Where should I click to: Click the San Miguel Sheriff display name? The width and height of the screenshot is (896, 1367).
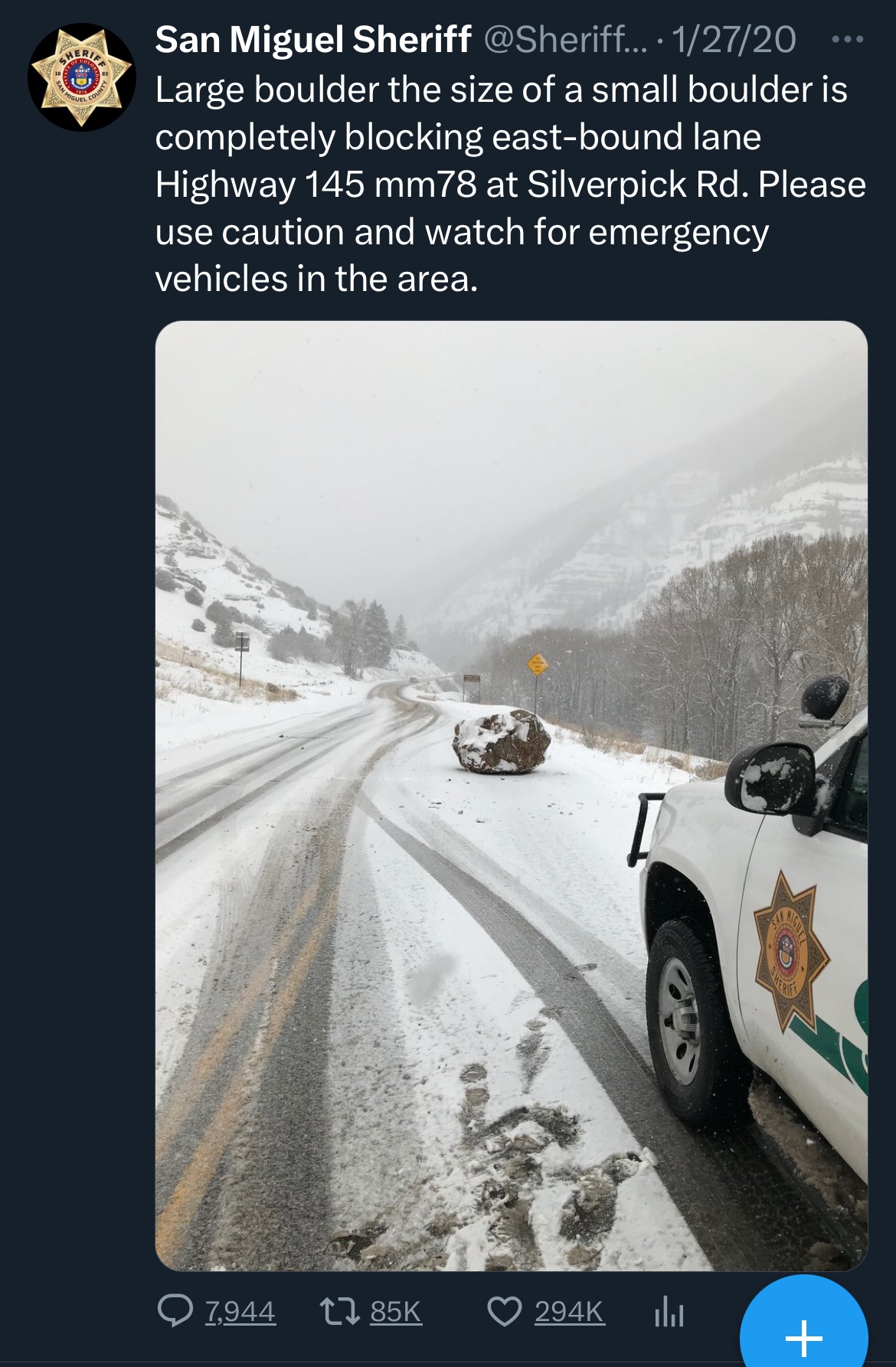point(313,40)
